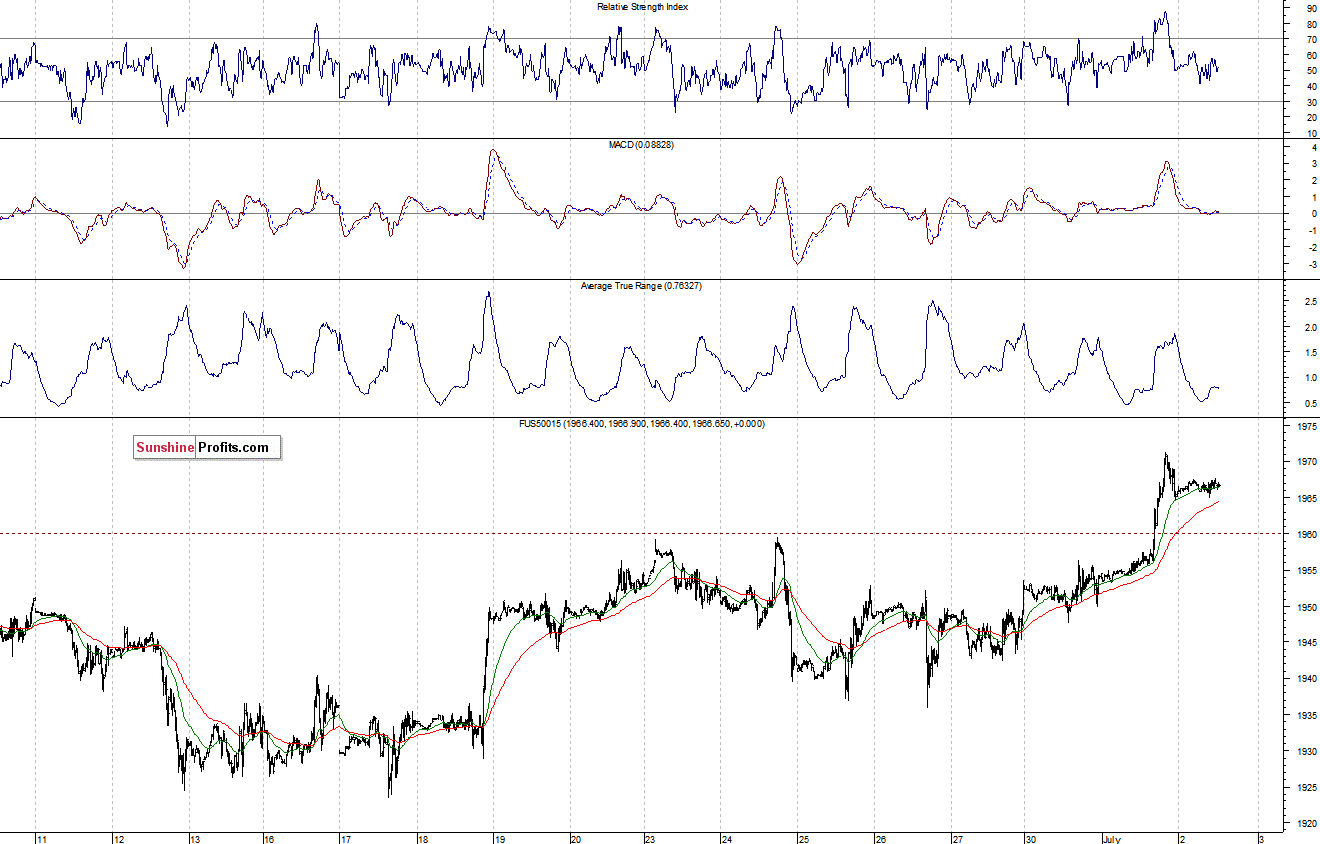Click the date label 24 on time axis
Image resolution: width=1320 pixels, height=844 pixels.
coord(727,838)
